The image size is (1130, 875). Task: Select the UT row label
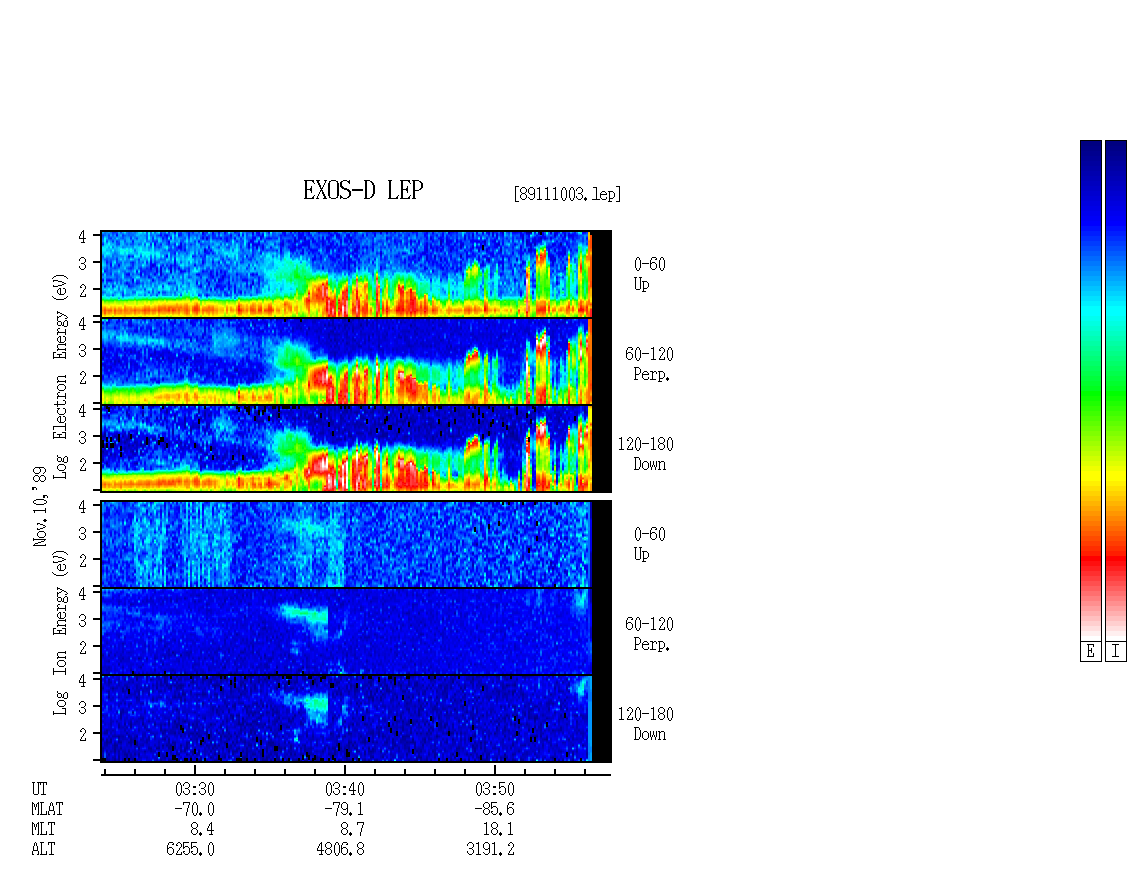pos(39,789)
